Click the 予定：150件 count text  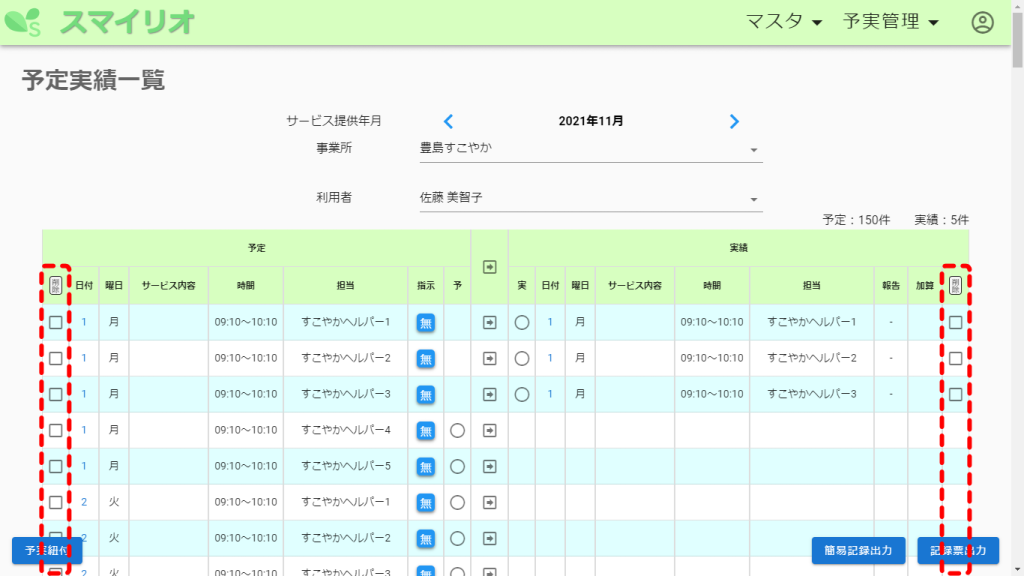[856, 220]
